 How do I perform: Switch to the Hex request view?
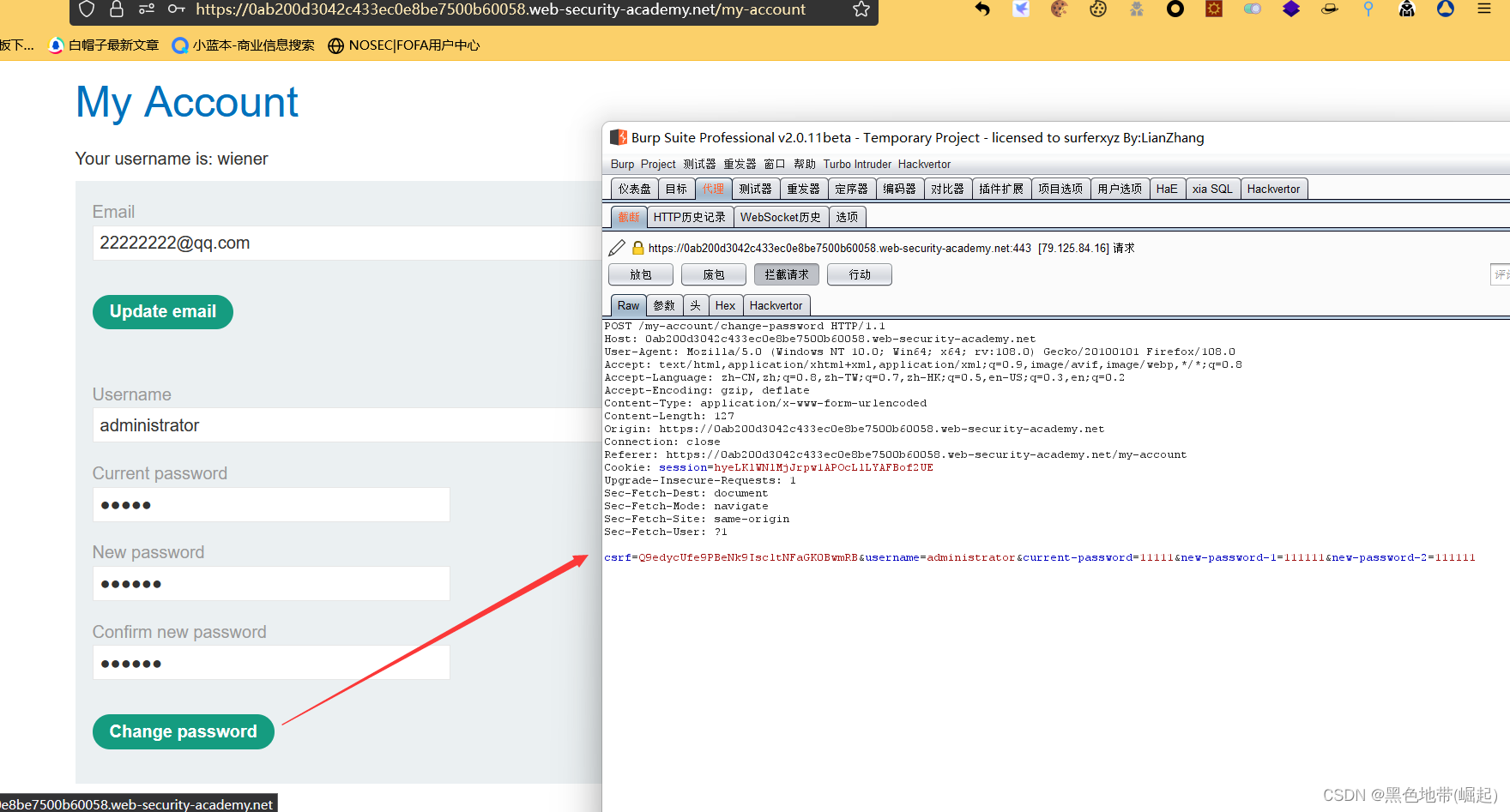point(725,305)
